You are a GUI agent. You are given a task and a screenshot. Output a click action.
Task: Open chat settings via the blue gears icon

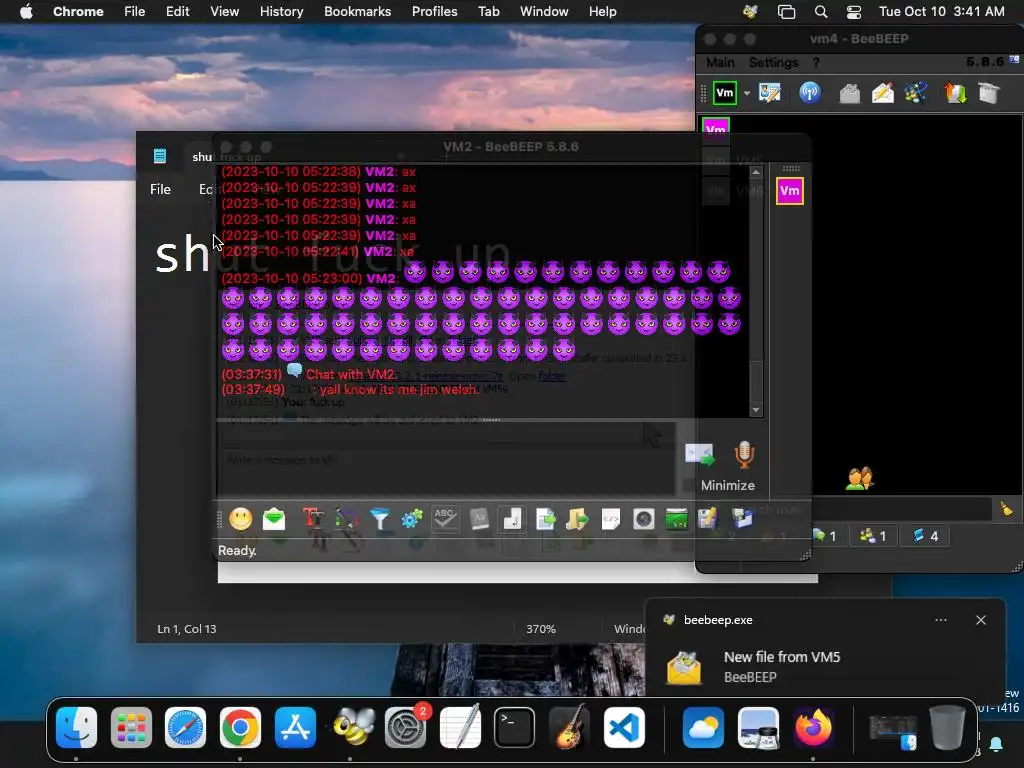pyautogui.click(x=412, y=519)
